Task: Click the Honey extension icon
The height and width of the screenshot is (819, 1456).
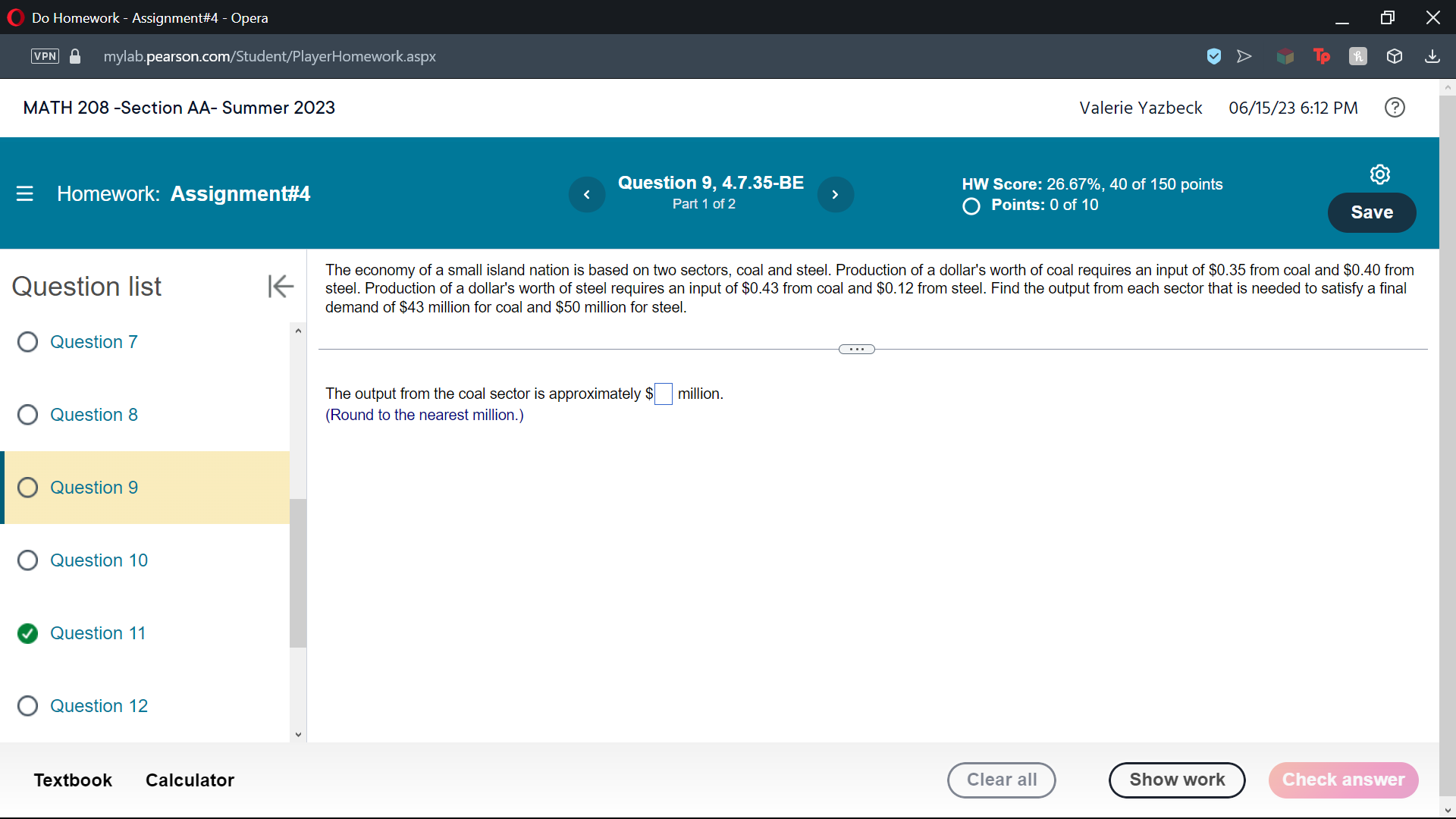Action: click(1358, 56)
